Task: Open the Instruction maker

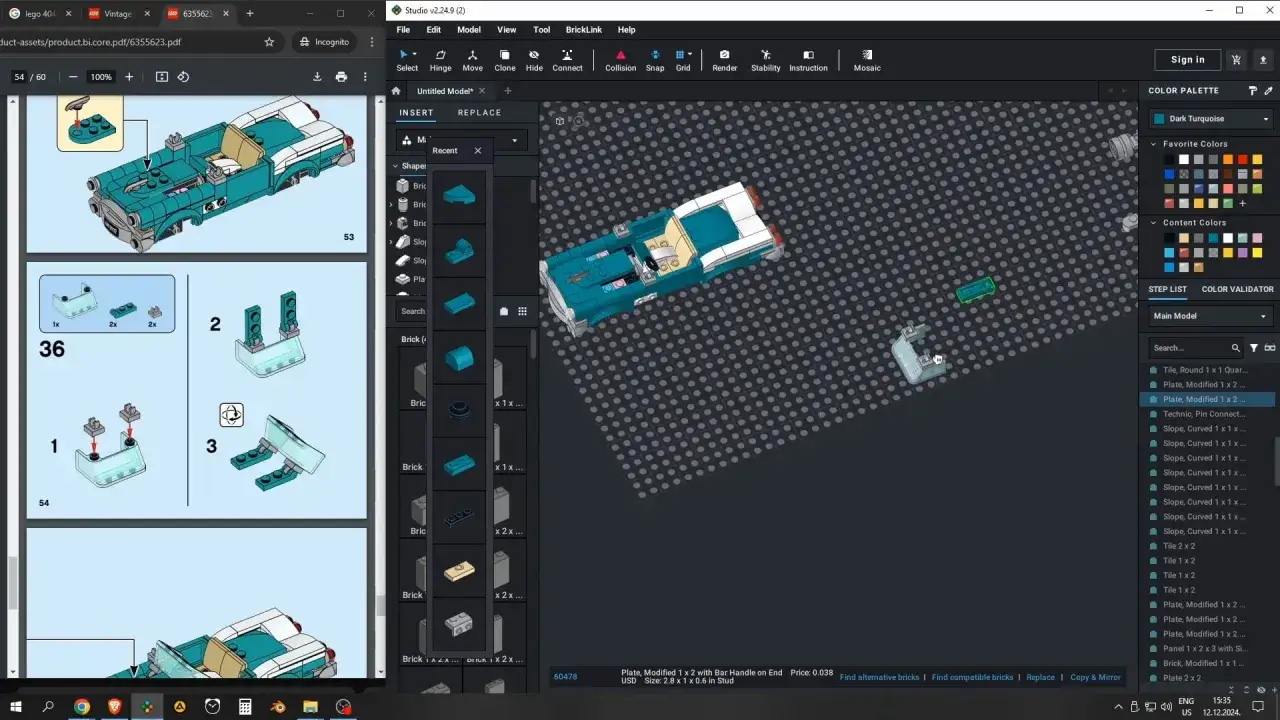Action: click(x=808, y=61)
